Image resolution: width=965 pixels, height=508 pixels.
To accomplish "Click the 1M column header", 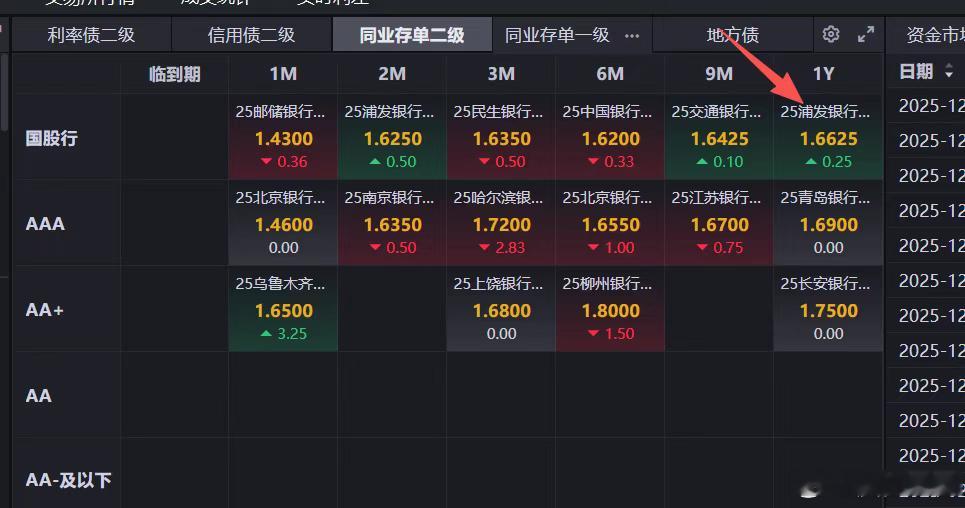I will coord(283,74).
